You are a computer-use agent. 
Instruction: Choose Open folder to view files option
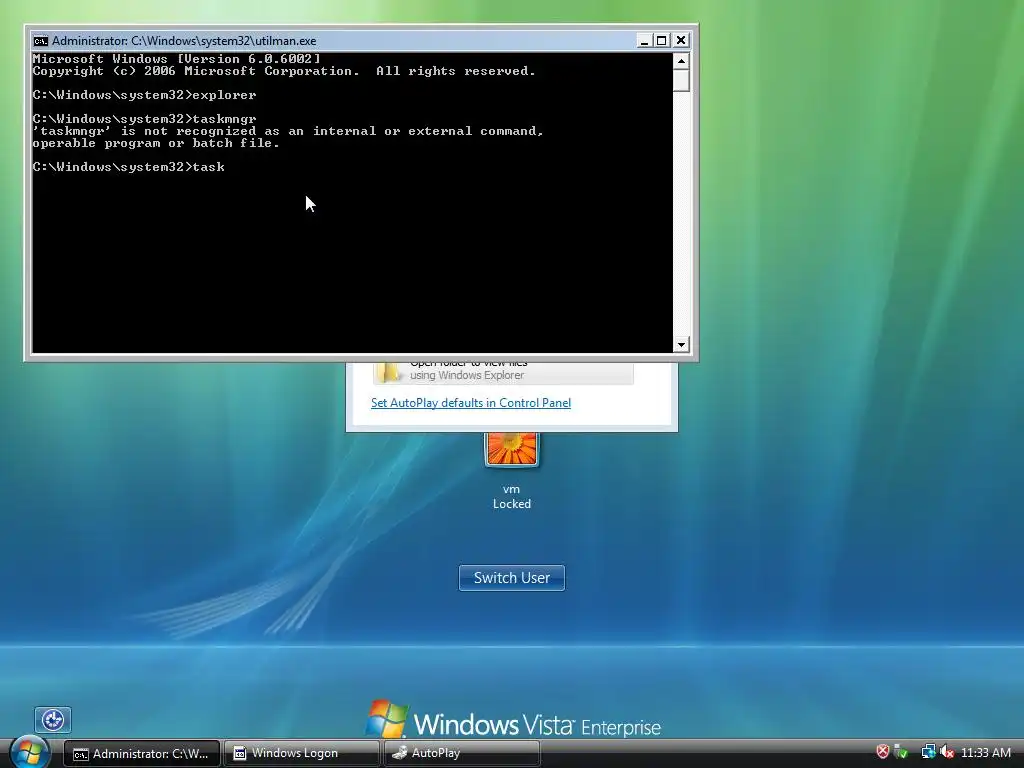[x=503, y=372]
